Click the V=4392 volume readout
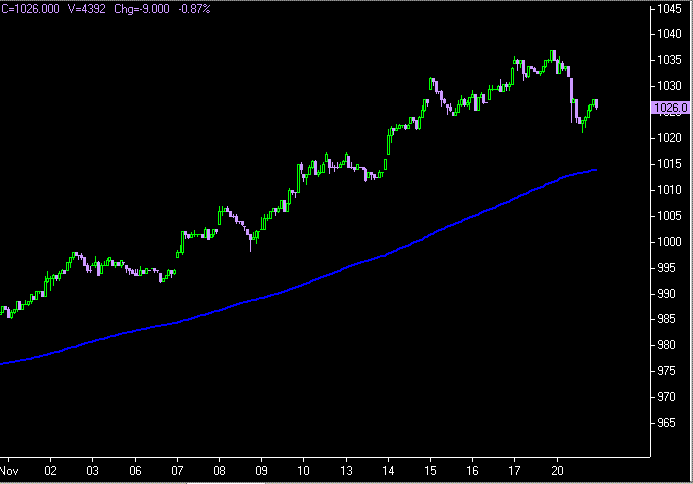 coord(87,9)
